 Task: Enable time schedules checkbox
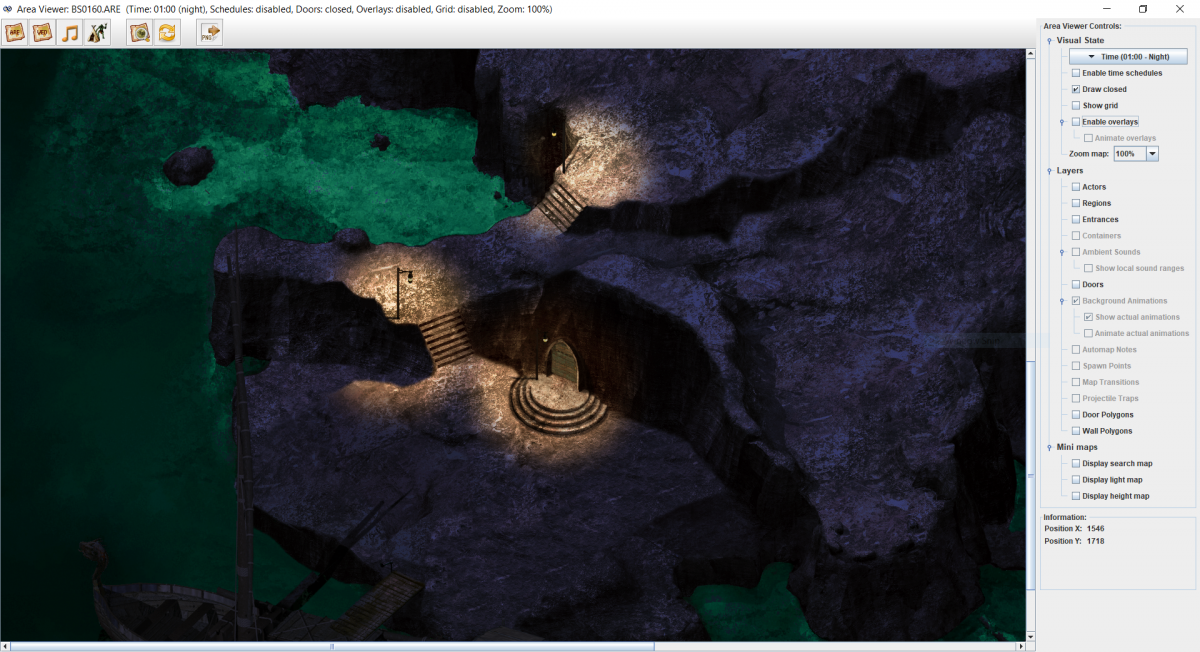[x=1076, y=73]
